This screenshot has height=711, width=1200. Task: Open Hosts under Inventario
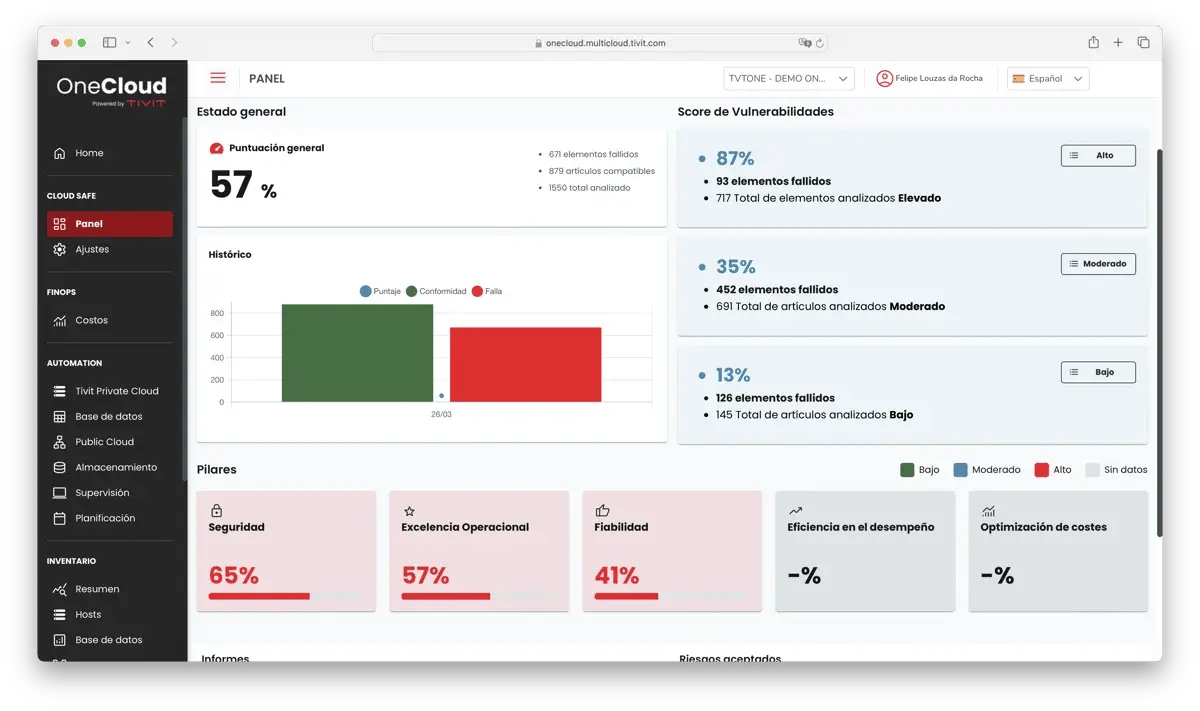click(110, 614)
